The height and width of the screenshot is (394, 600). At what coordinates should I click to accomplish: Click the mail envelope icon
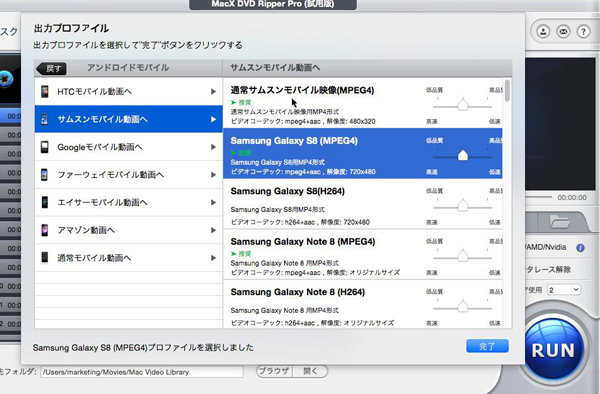[563, 31]
